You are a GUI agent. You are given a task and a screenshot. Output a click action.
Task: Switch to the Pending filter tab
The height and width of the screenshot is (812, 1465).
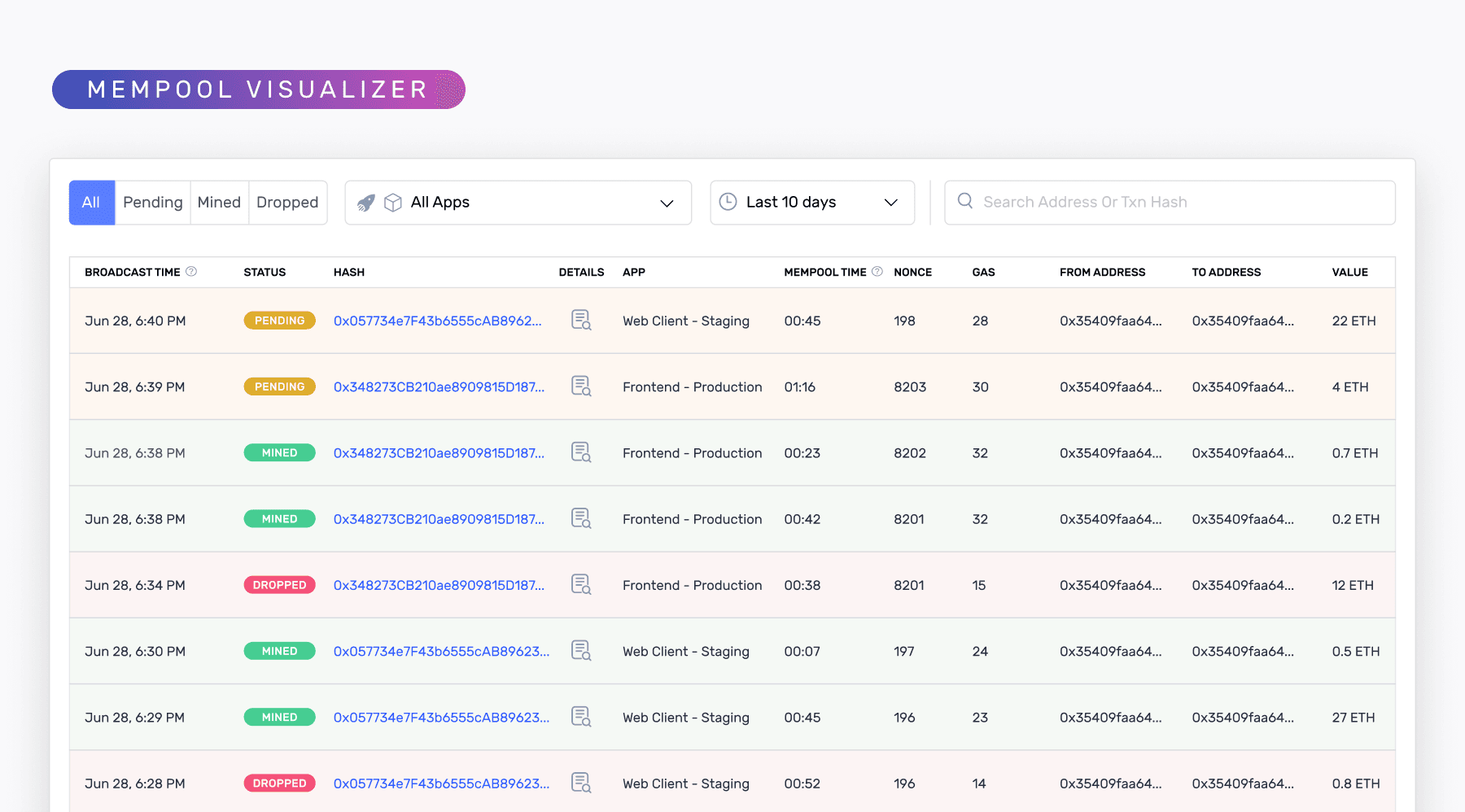(152, 202)
